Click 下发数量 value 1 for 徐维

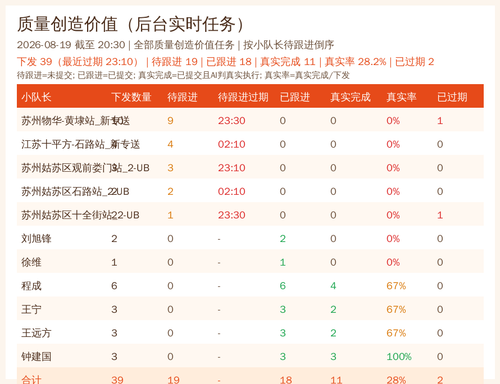(114, 262)
